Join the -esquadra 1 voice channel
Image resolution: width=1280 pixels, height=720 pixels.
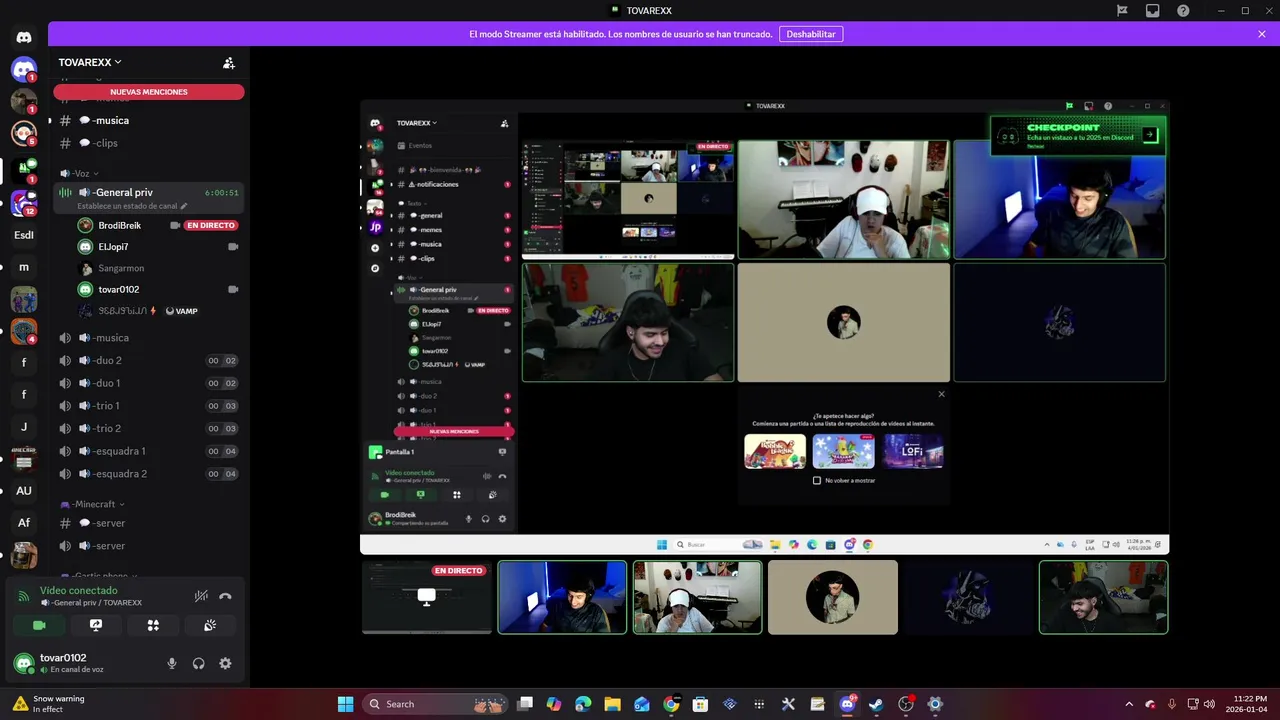(149, 451)
